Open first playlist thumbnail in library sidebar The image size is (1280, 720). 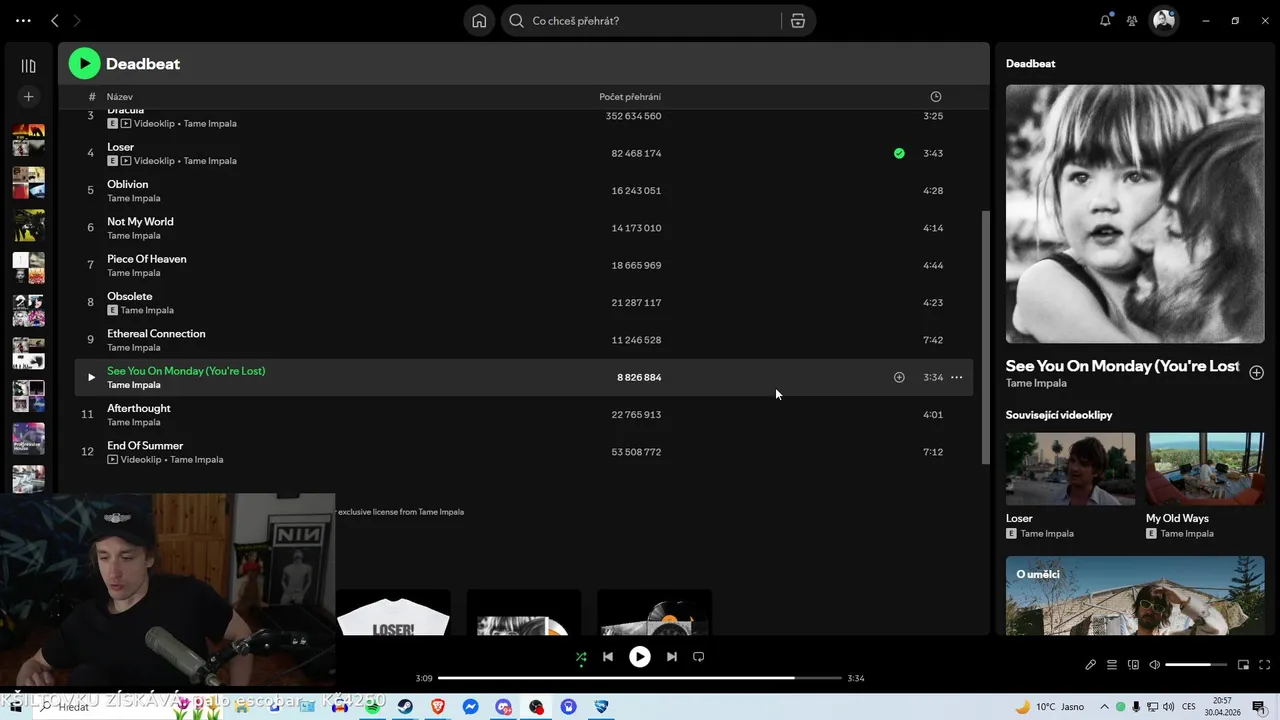(x=28, y=140)
